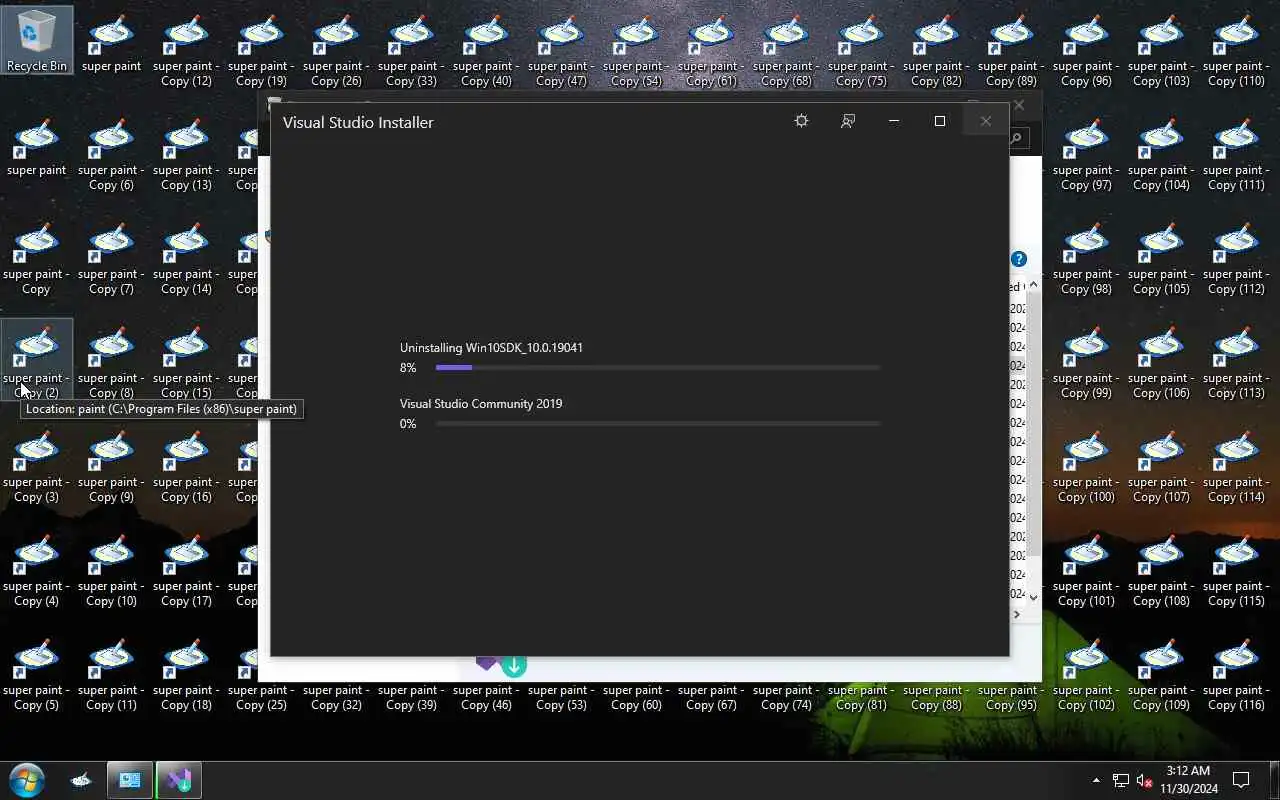The image size is (1280, 800).
Task: Show hidden system tray icons
Action: pos(1096,780)
